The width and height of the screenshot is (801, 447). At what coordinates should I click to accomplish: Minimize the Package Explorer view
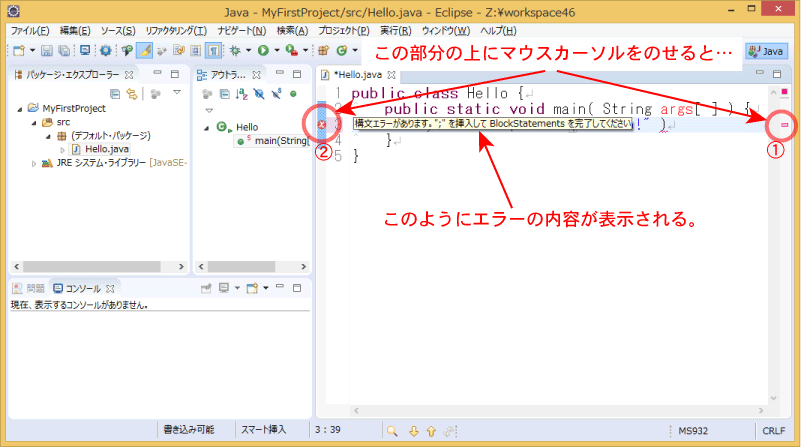[x=157, y=74]
